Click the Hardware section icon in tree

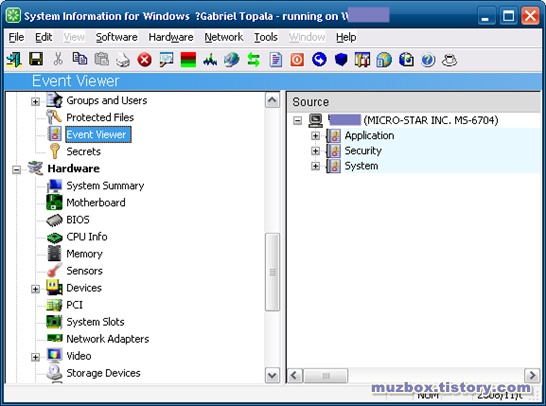[x=35, y=169]
